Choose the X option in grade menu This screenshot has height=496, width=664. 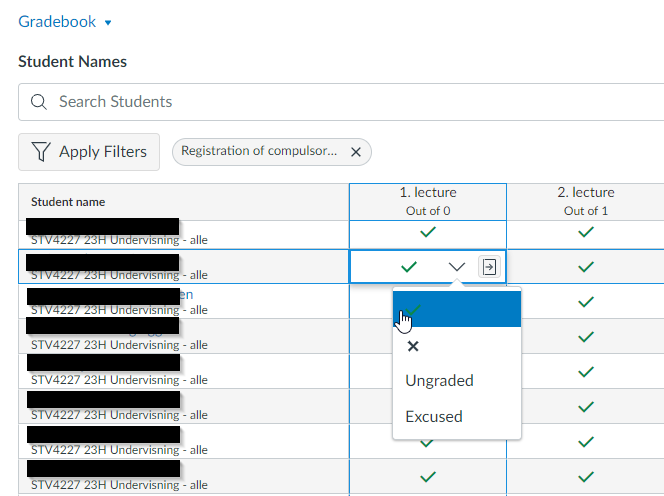click(457, 346)
